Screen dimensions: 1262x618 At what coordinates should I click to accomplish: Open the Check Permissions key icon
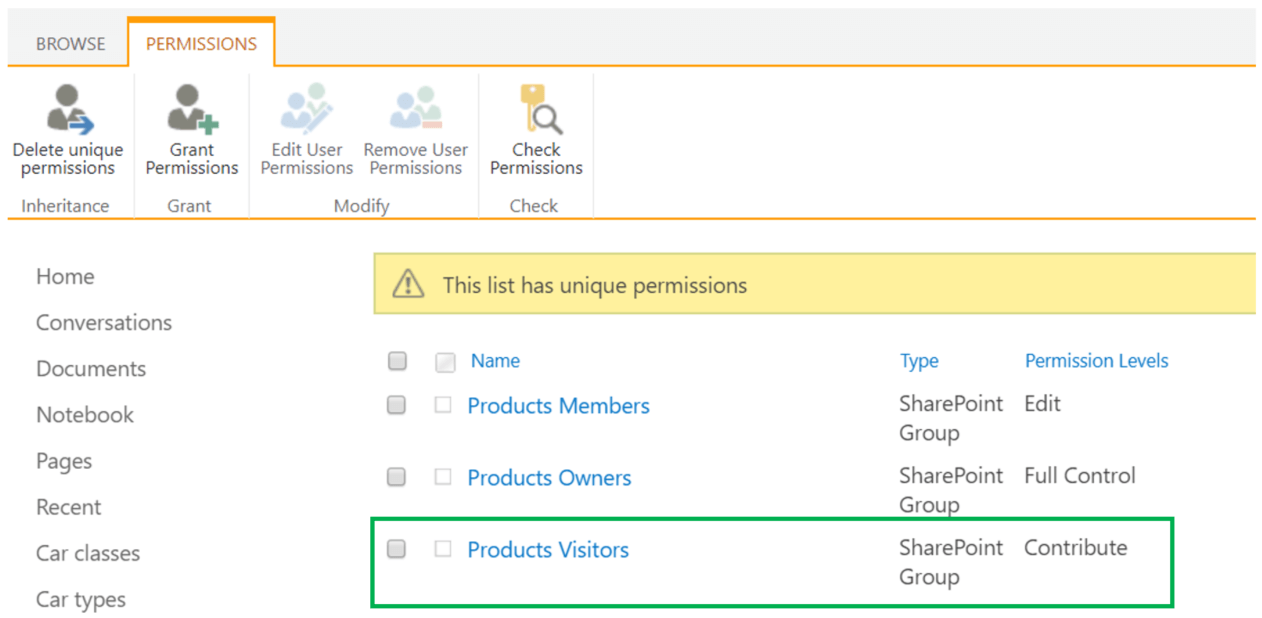(537, 110)
